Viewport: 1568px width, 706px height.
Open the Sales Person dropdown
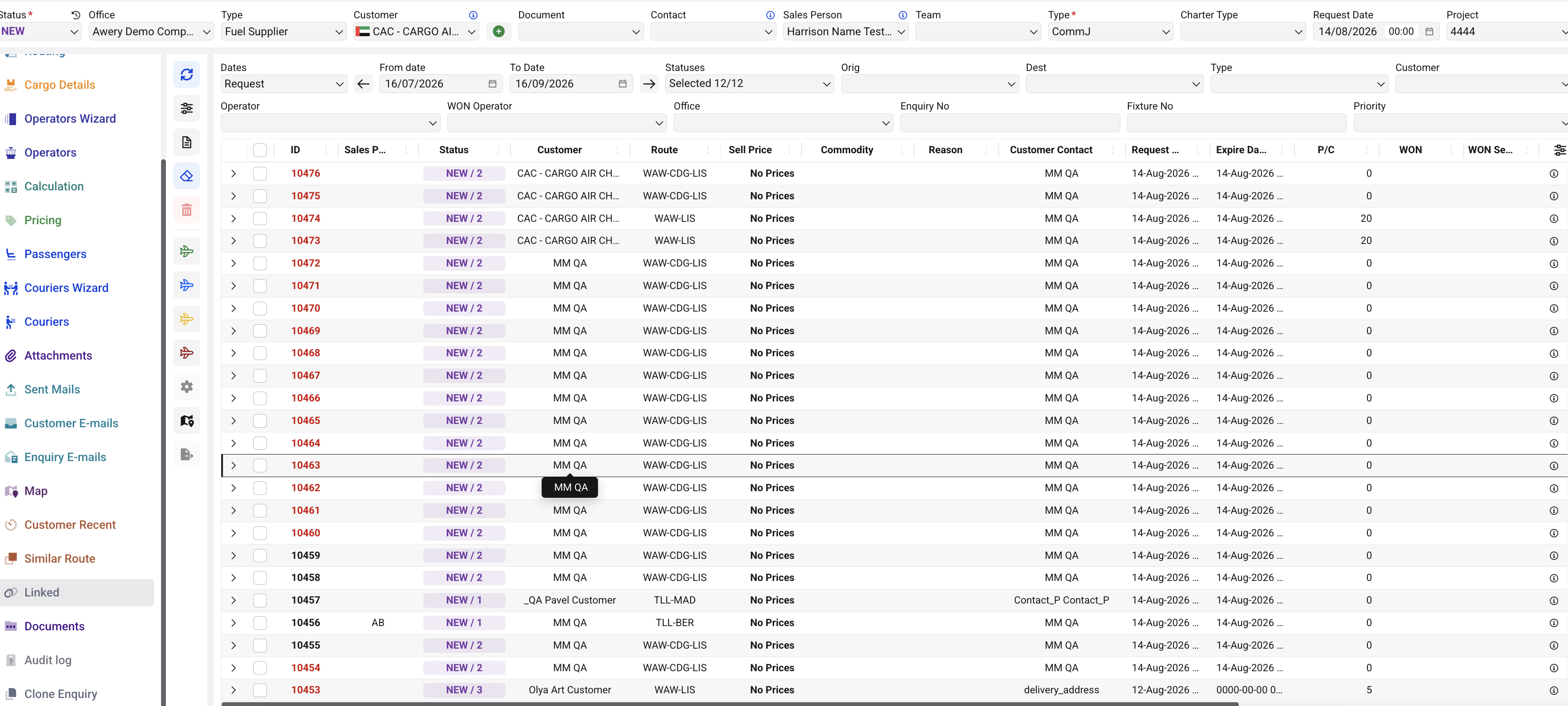(x=846, y=31)
